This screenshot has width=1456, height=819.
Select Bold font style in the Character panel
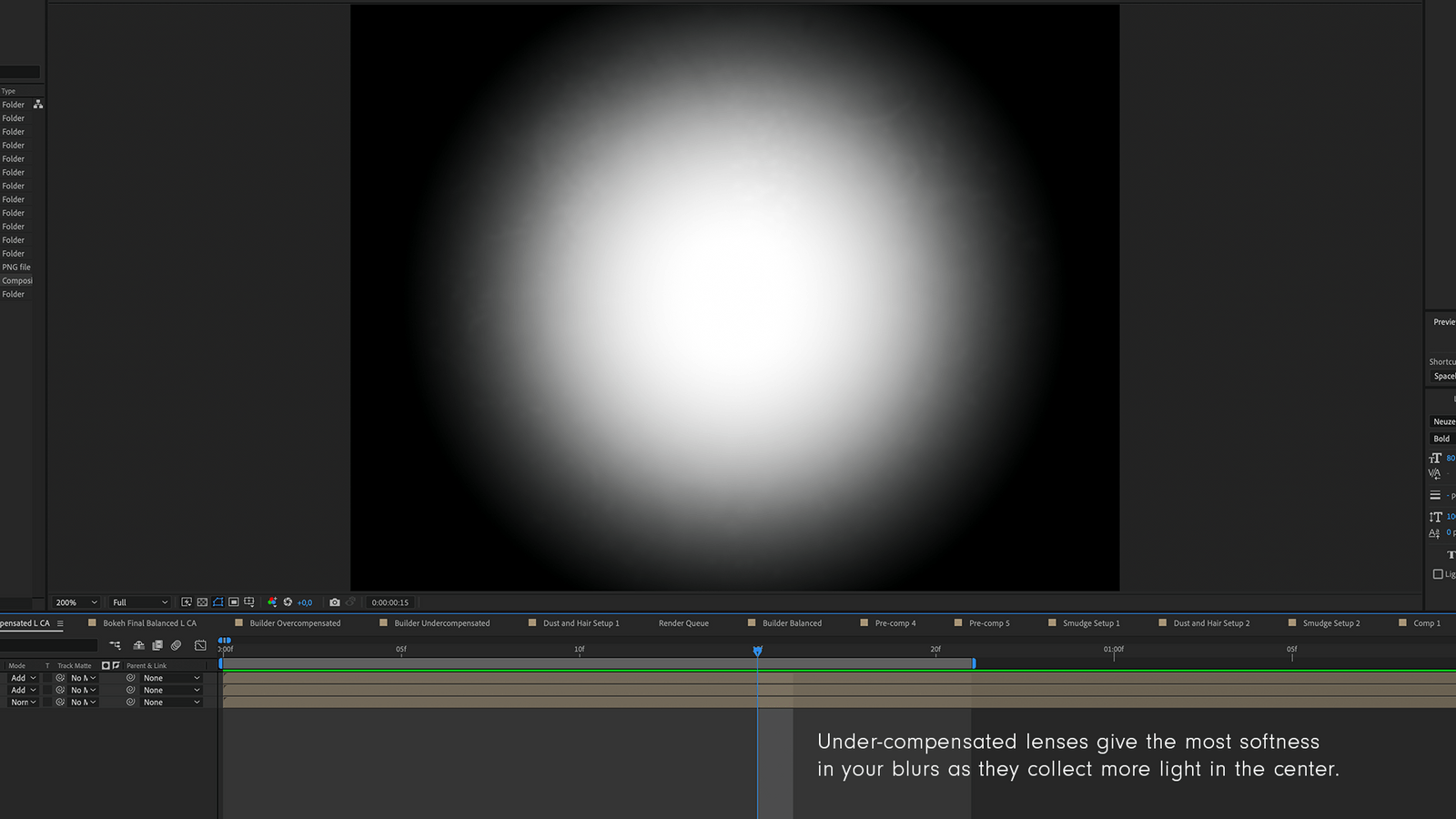pyautogui.click(x=1441, y=438)
